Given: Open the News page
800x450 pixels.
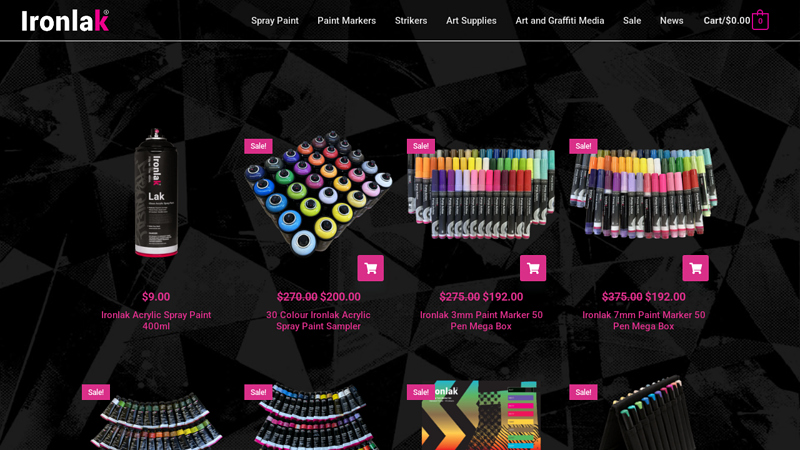Looking at the screenshot, I should click(671, 20).
